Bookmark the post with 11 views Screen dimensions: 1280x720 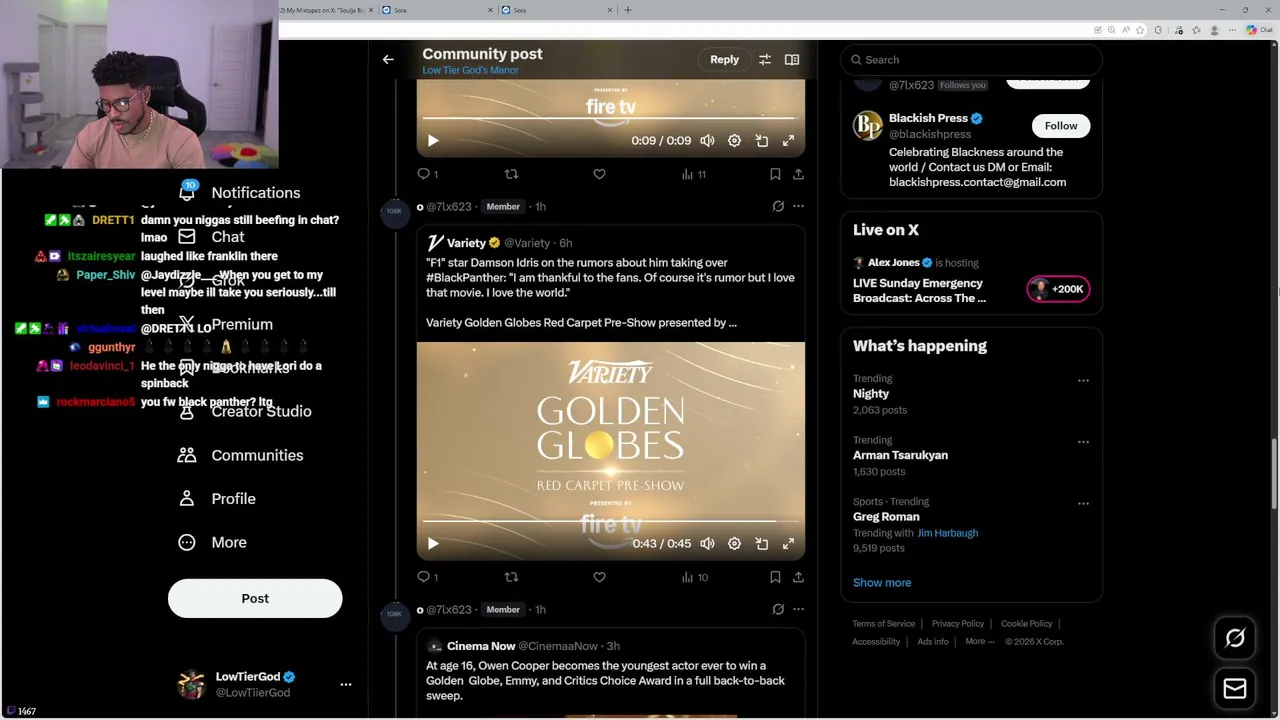pos(775,174)
